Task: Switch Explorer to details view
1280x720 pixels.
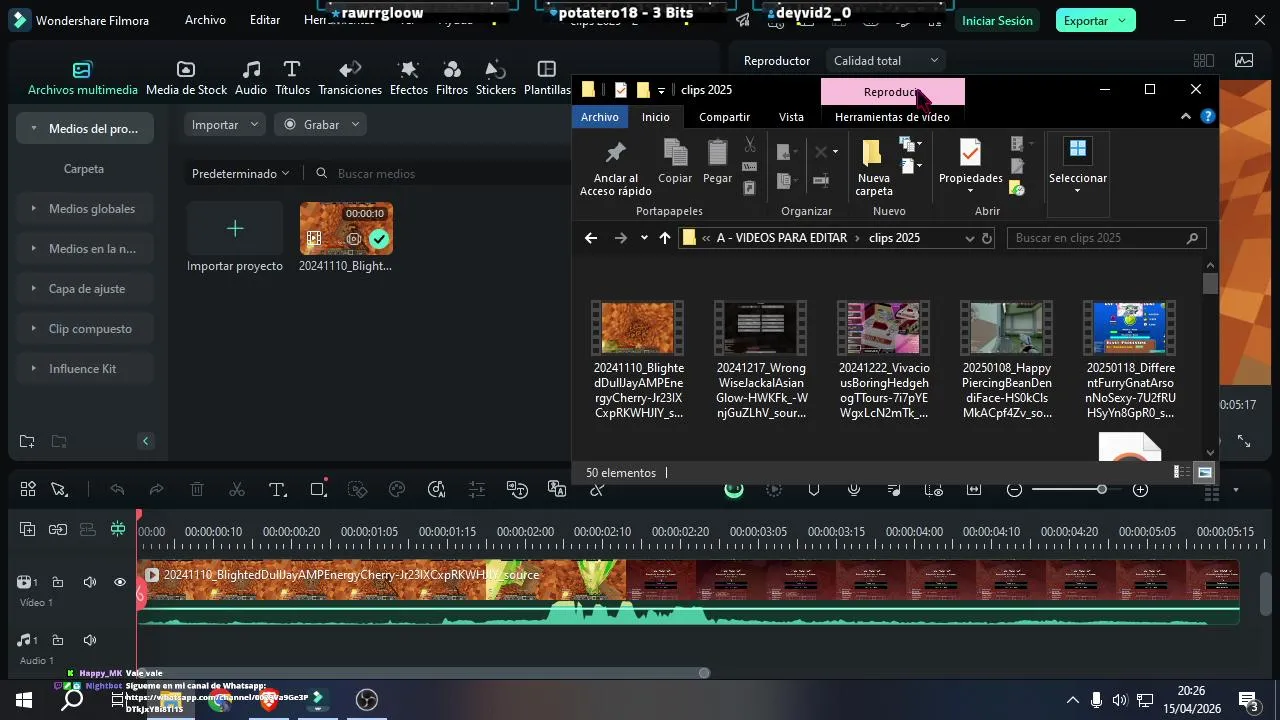Action: coord(1182,472)
